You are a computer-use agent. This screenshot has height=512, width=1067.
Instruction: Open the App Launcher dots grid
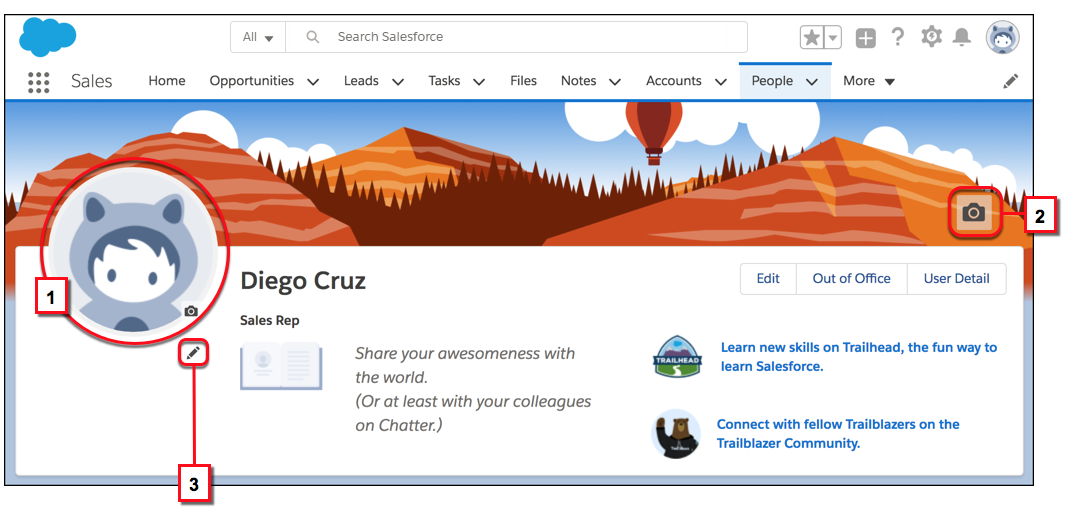click(x=39, y=82)
